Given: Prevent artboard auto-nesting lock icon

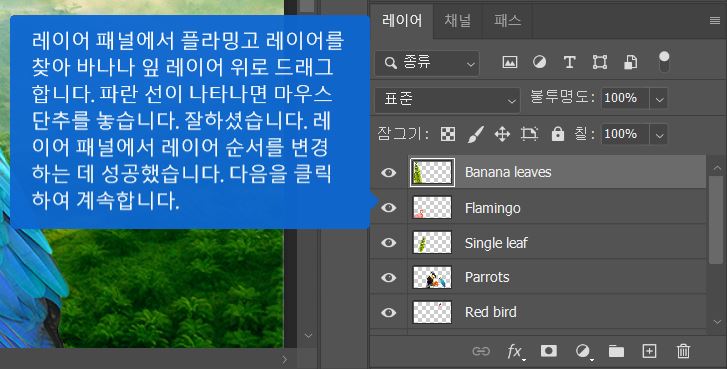Looking at the screenshot, I should coord(529,134).
